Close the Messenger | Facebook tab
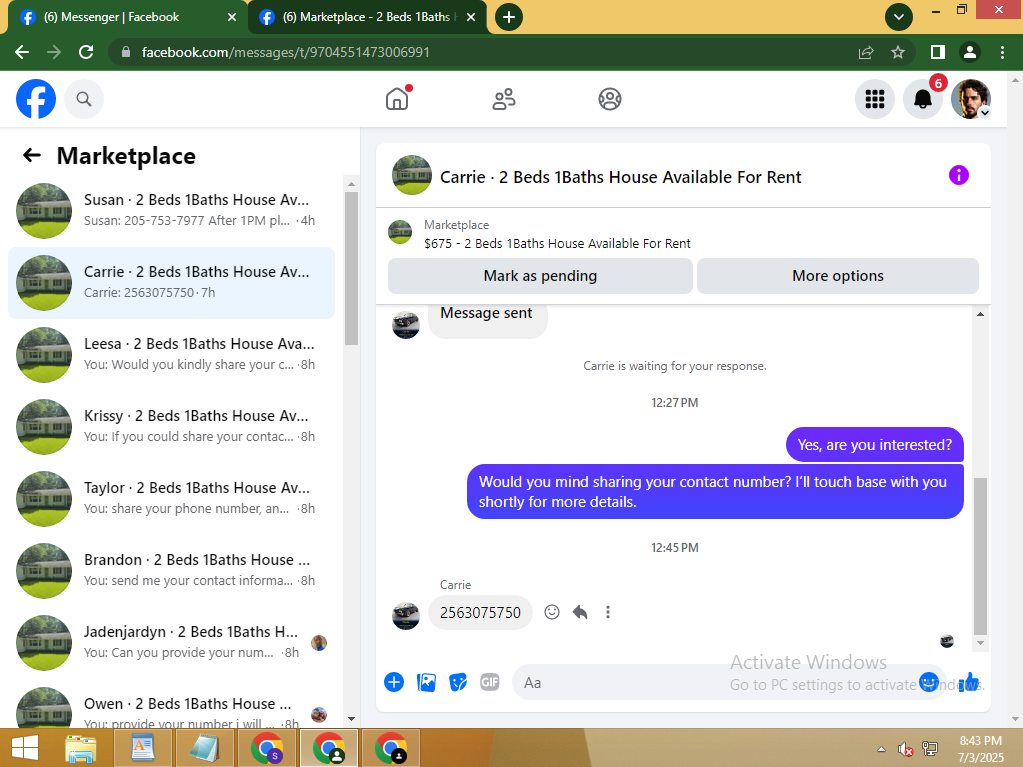This screenshot has width=1023, height=767. pyautogui.click(x=232, y=18)
